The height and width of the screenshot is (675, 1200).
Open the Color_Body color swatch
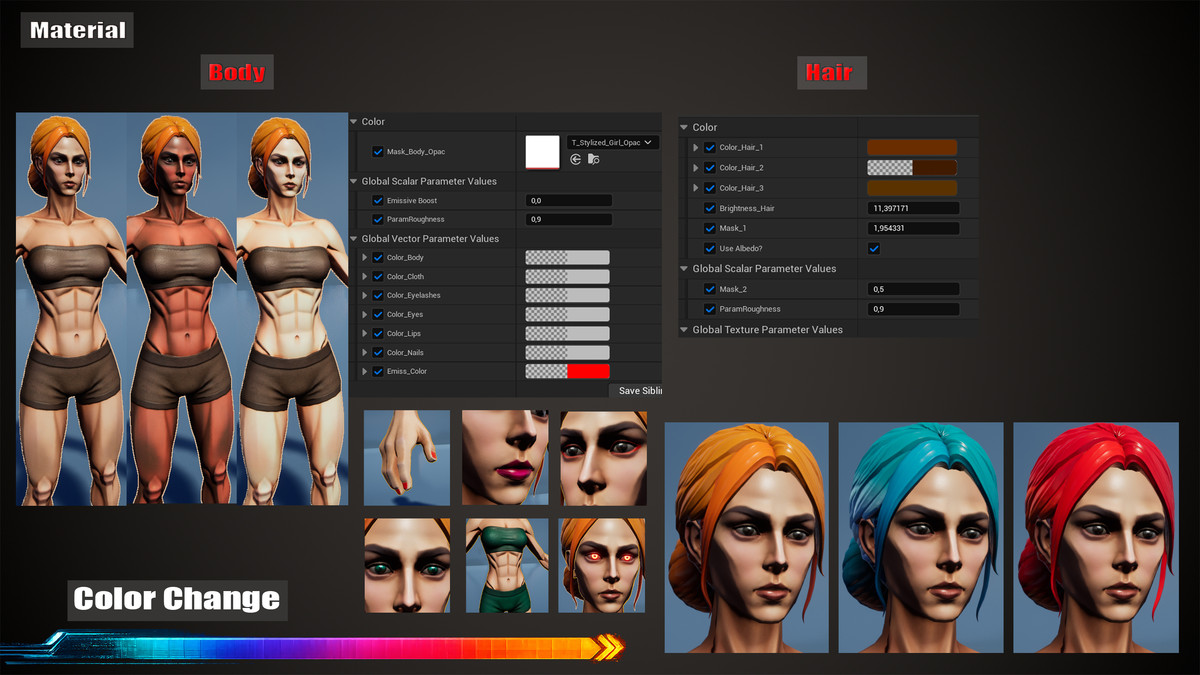click(x=567, y=258)
